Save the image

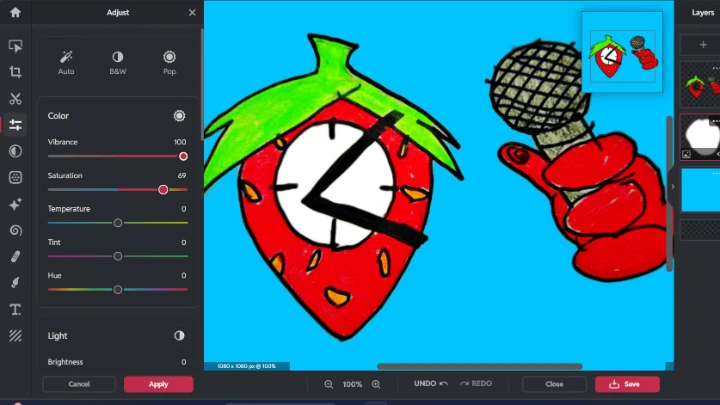pyautogui.click(x=627, y=384)
